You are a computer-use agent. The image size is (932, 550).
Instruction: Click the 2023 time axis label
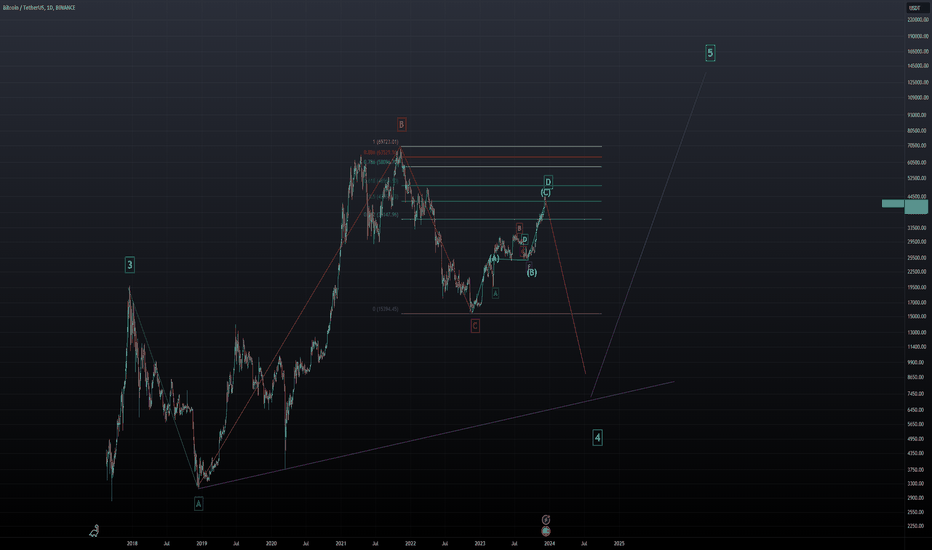[480, 543]
